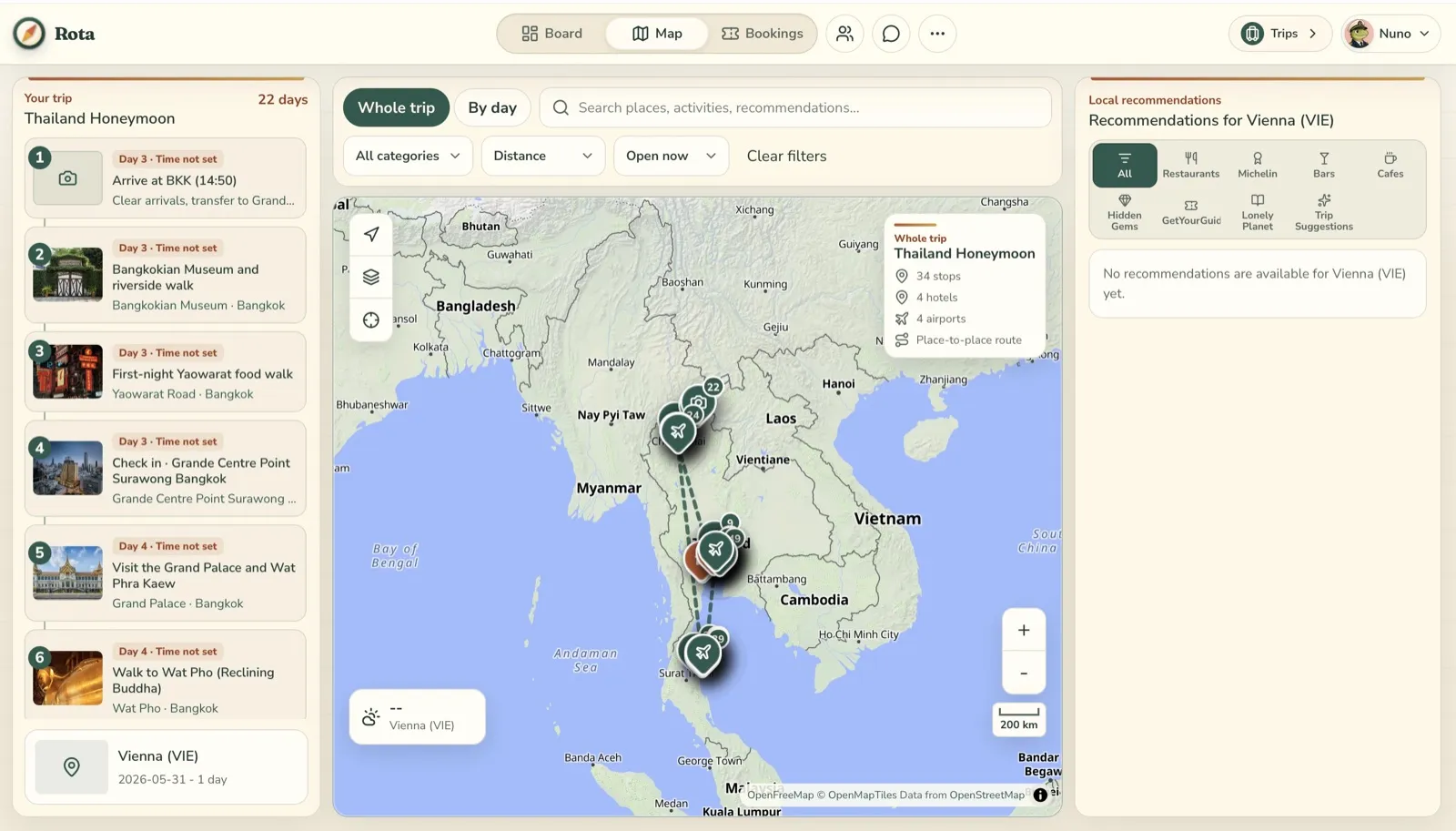
Task: Open the three-dots more options menu
Action: coord(937,34)
